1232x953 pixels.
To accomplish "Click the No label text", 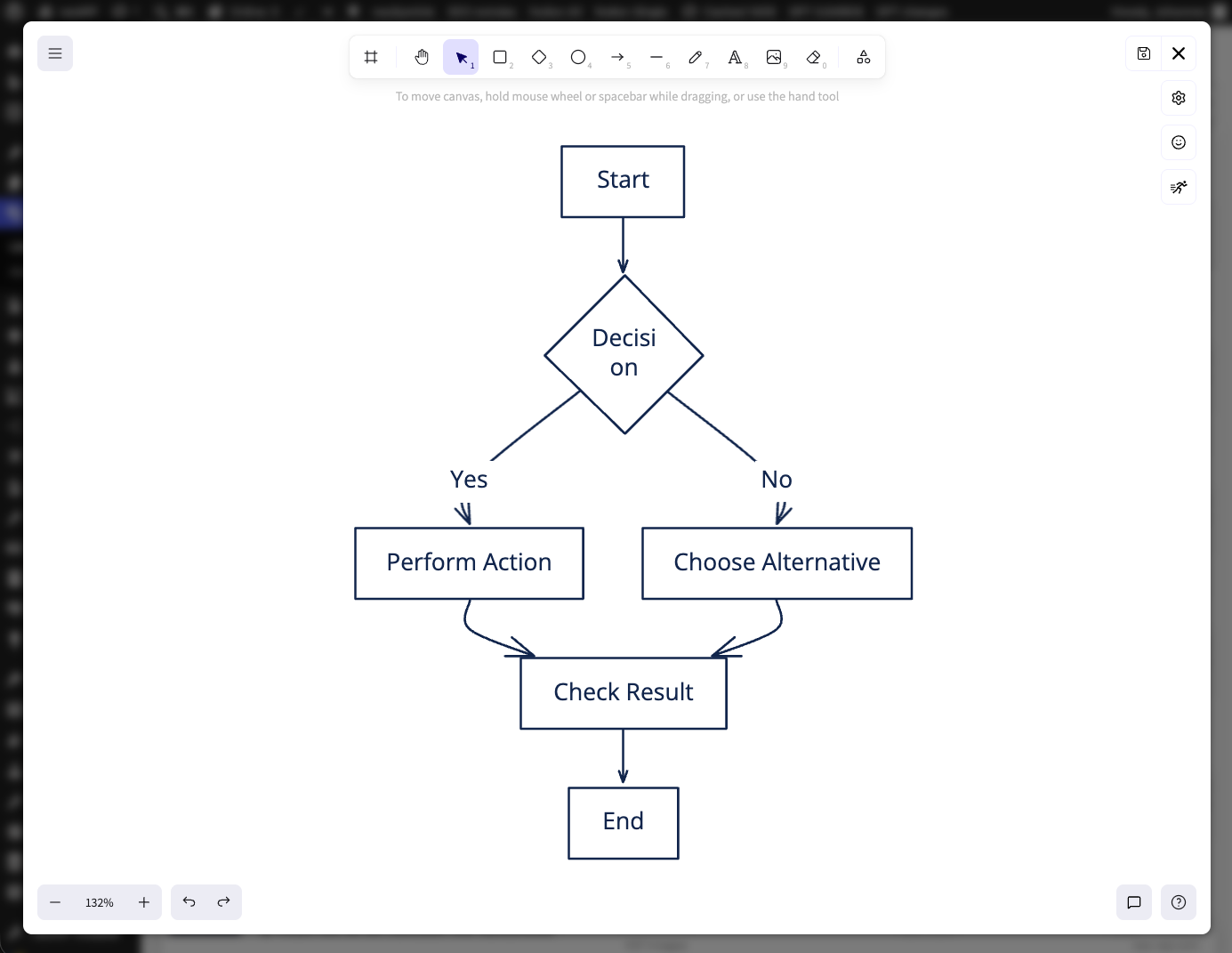I will tap(777, 480).
